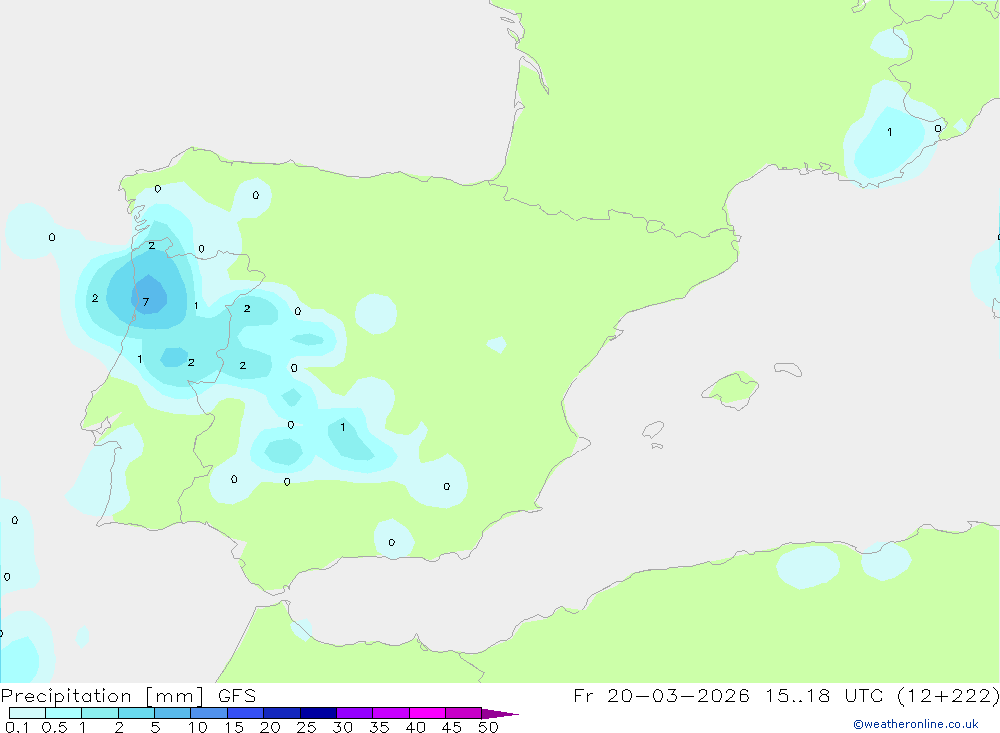Click the '0.5' legend scale label
The width and height of the screenshot is (1000, 733).
pos(54,727)
